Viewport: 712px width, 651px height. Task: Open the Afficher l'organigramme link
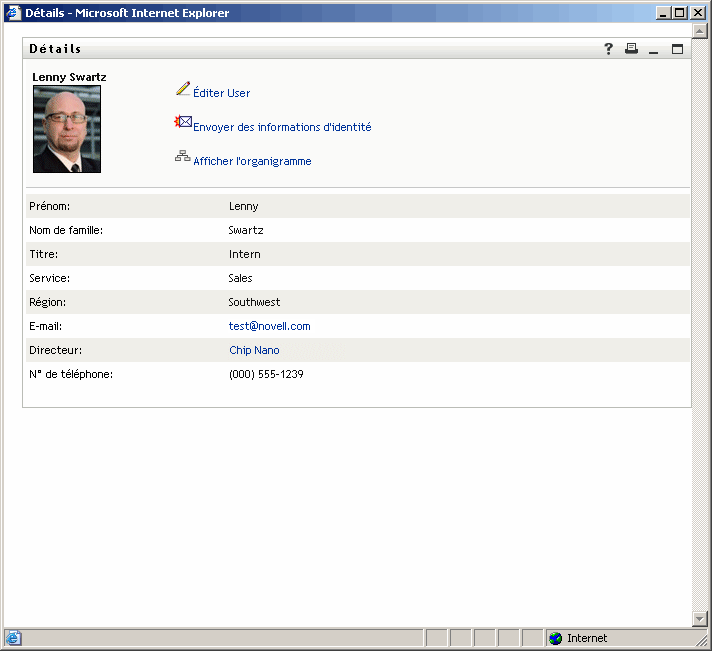point(252,161)
